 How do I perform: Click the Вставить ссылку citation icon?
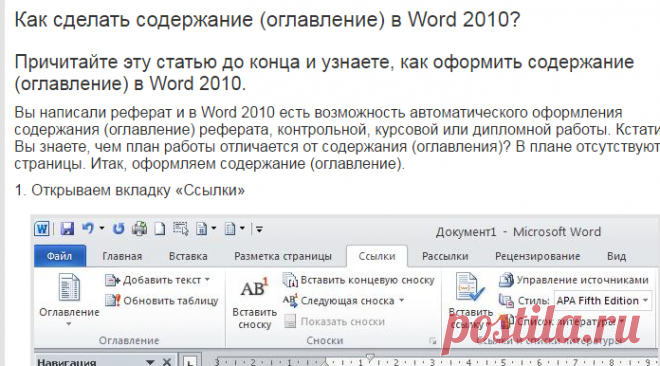470,287
